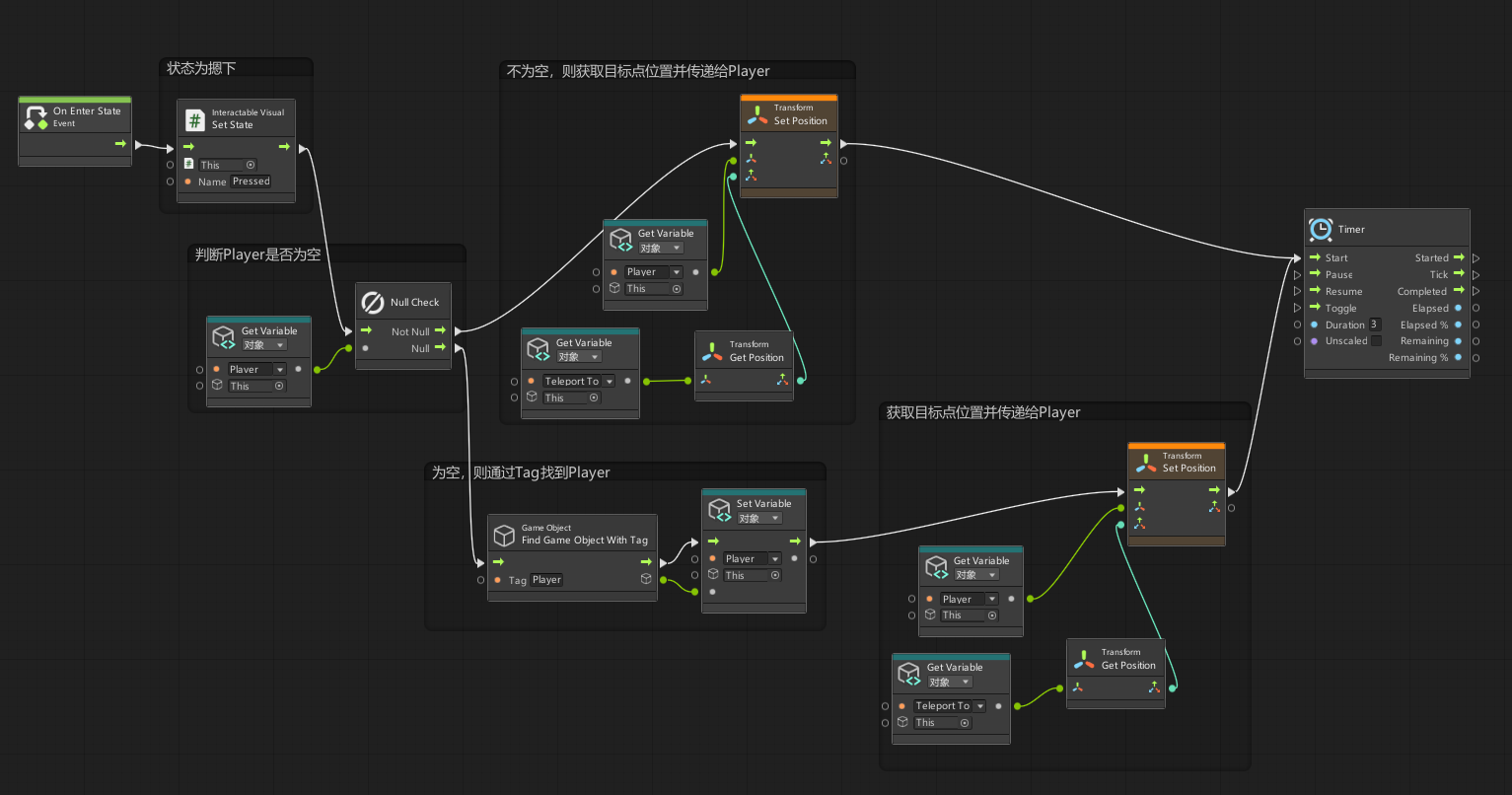
Task: Click the Name field containing Pressed
Action: 251,181
